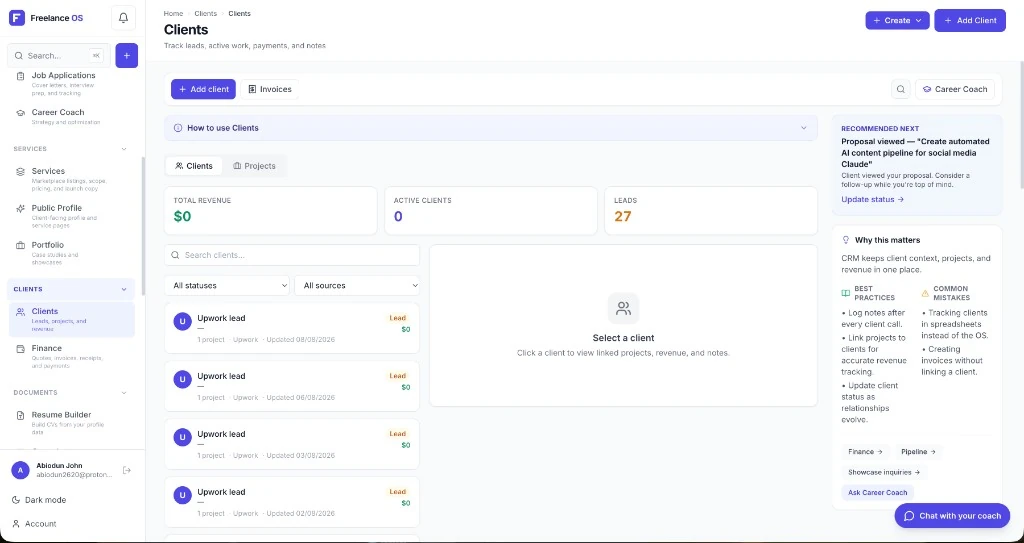Click the Add Client button in the header
Image resolution: width=1024 pixels, height=543 pixels.
click(970, 20)
